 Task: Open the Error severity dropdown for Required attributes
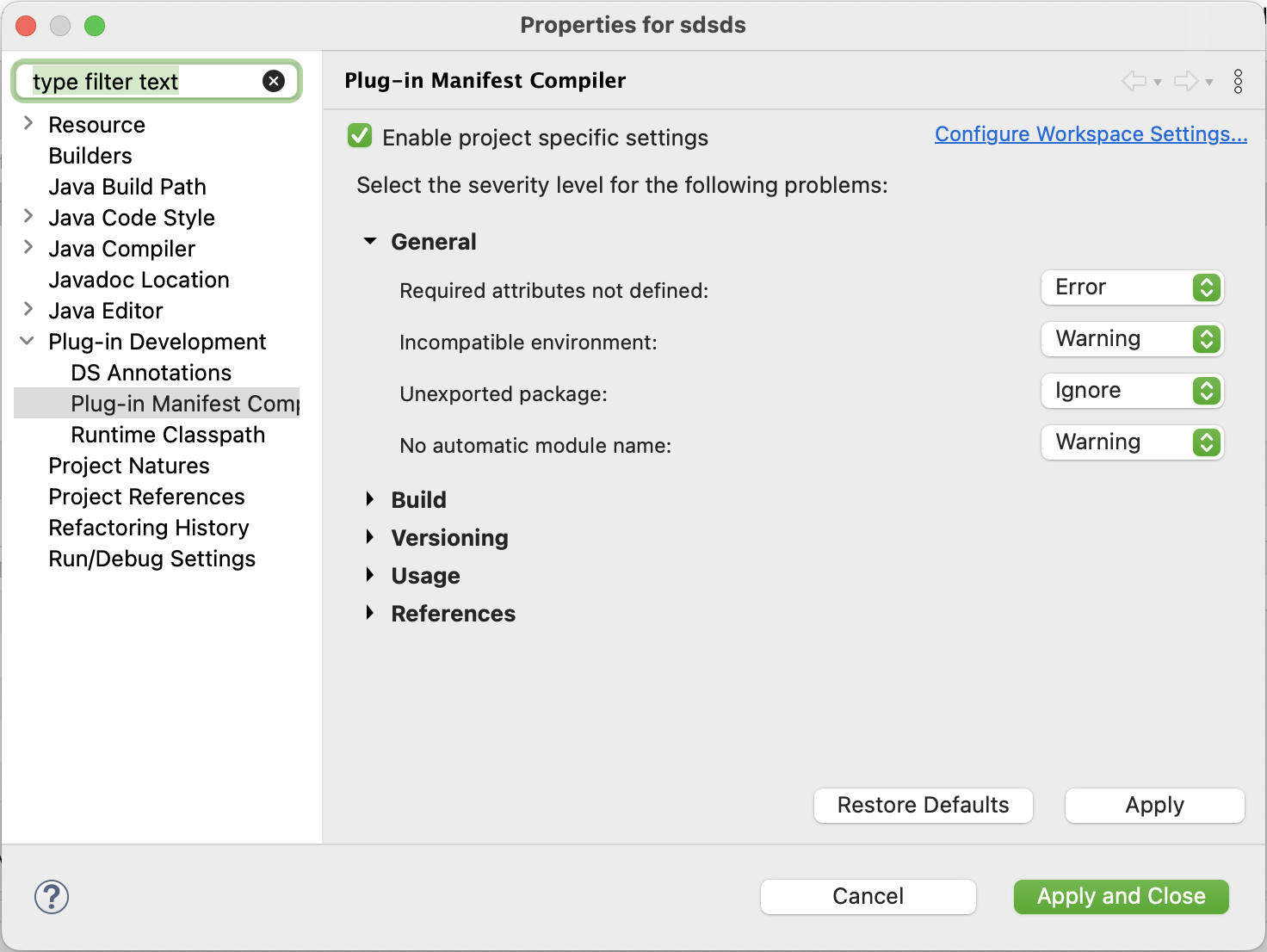(x=1132, y=287)
